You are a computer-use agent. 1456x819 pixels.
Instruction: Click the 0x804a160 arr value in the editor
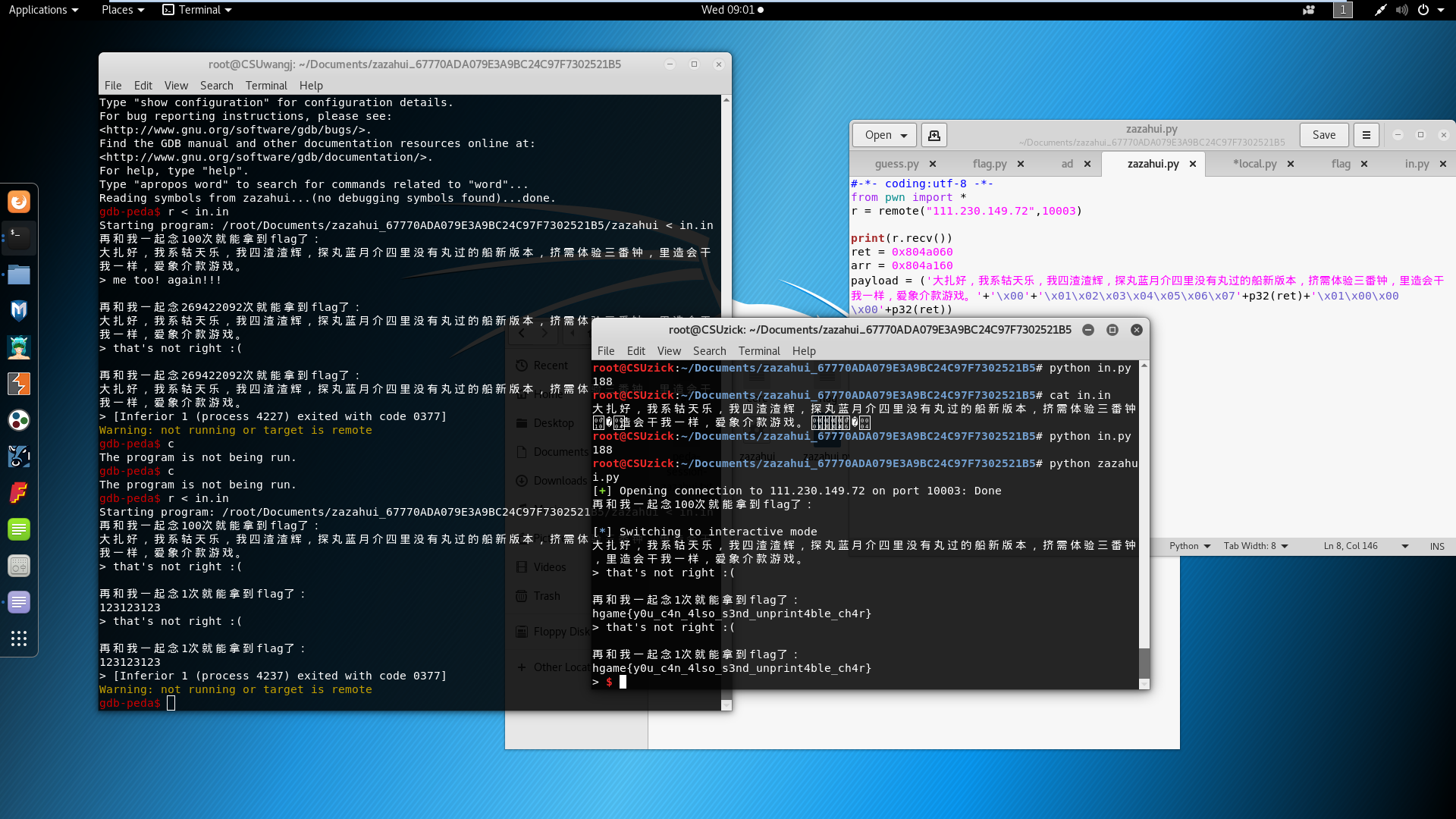(922, 265)
